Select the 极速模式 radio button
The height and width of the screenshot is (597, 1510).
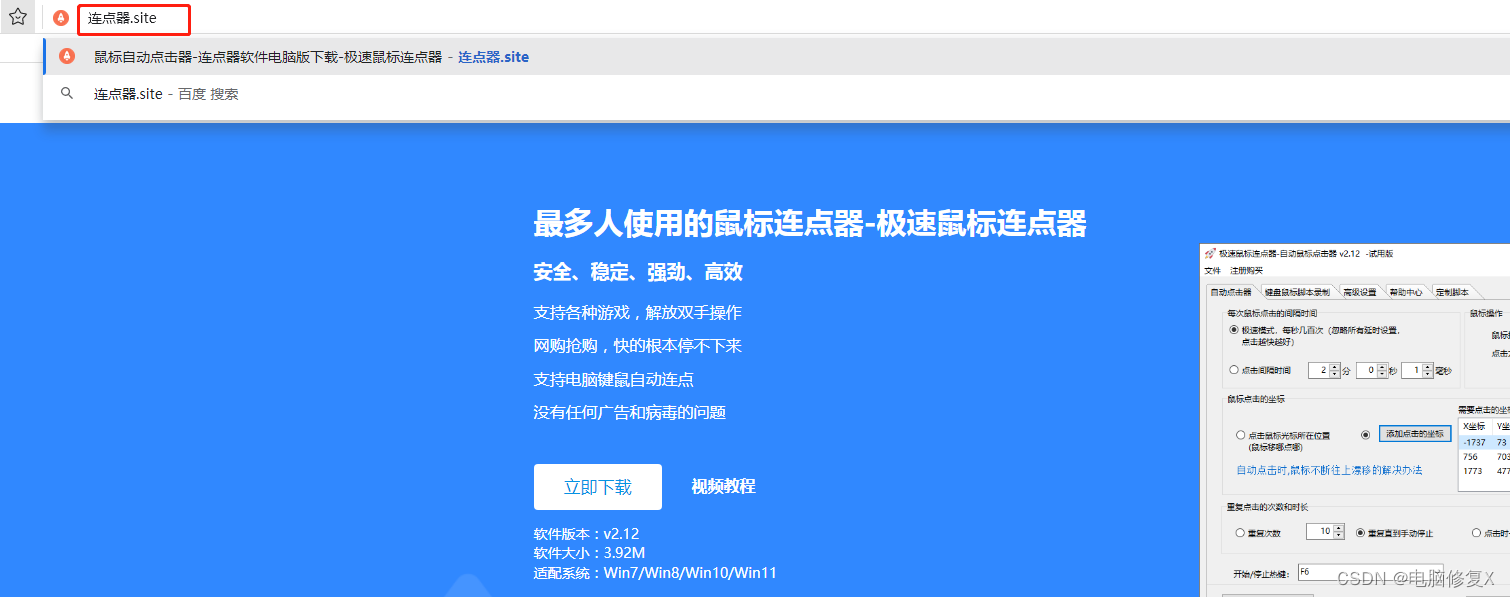pos(1234,329)
